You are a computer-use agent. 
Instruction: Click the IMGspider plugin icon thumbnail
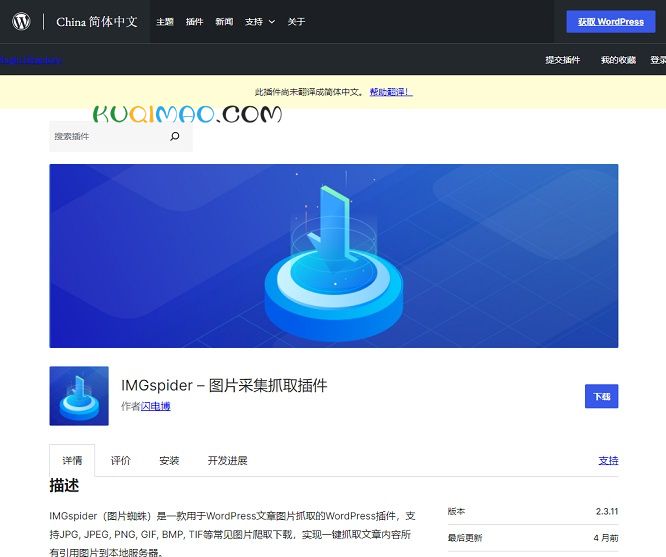[x=79, y=396]
